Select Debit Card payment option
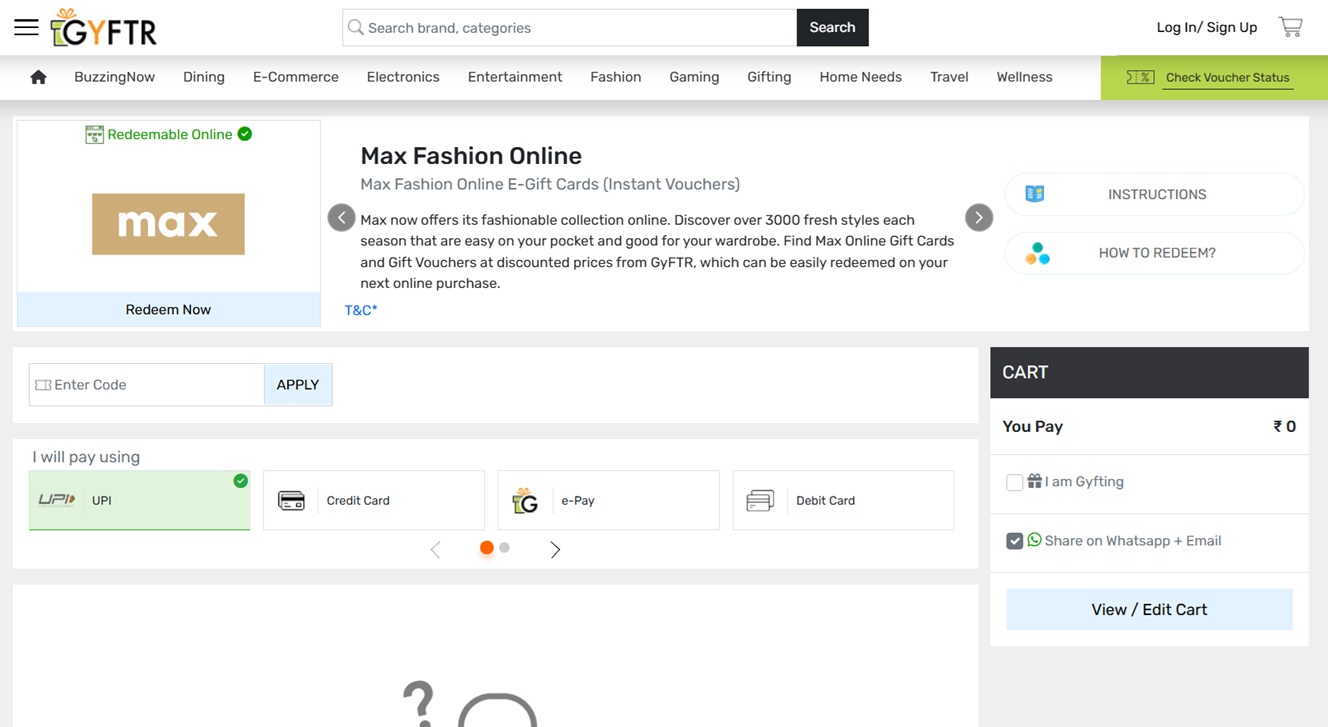Viewport: 1328px width, 727px height. coord(843,500)
